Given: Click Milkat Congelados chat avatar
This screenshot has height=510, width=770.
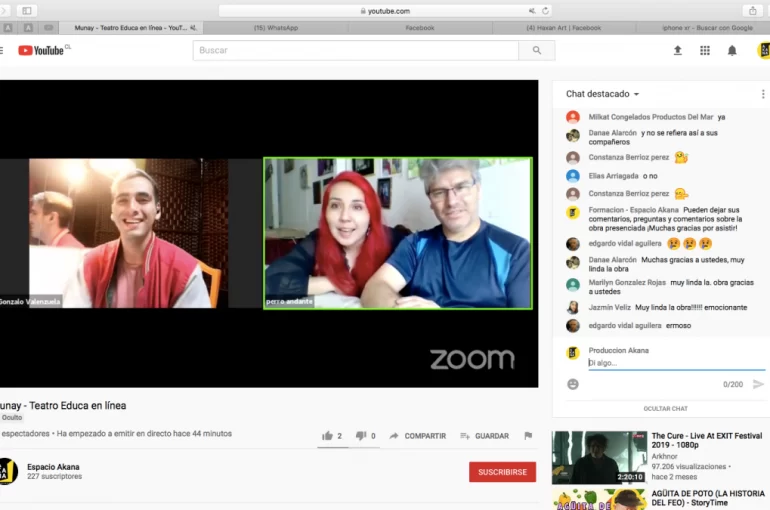Looking at the screenshot, I should click(x=573, y=117).
